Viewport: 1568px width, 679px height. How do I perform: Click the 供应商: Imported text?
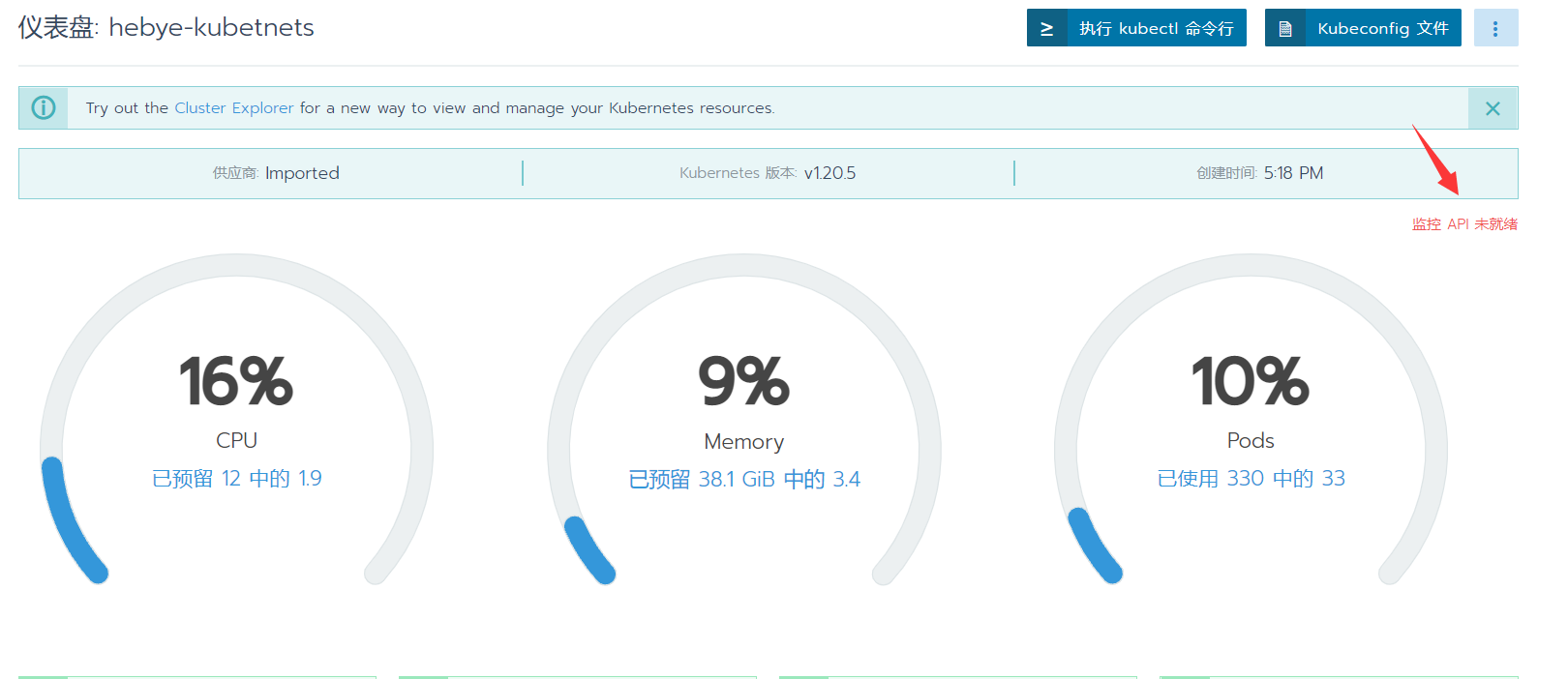pos(276,173)
